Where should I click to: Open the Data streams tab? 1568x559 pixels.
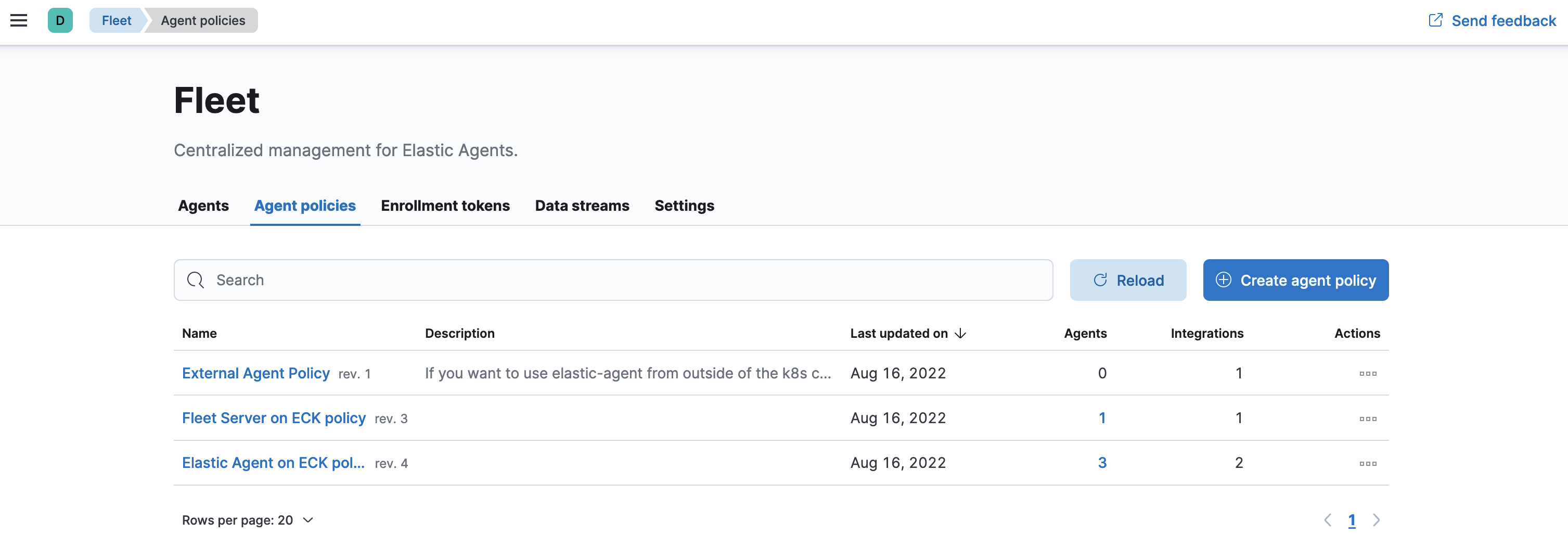click(x=581, y=206)
